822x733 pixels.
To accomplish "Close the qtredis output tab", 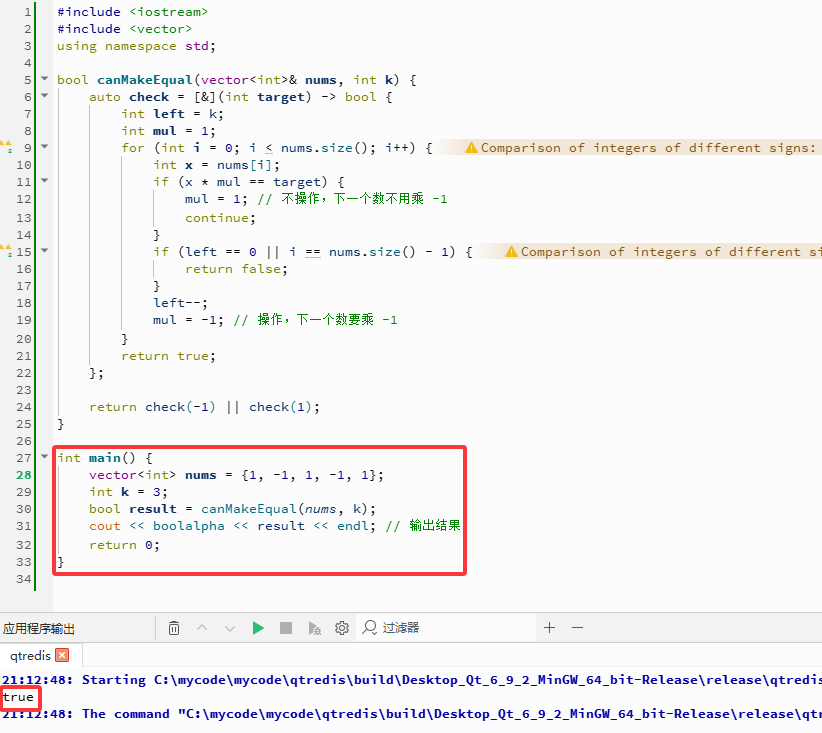I will [x=62, y=655].
